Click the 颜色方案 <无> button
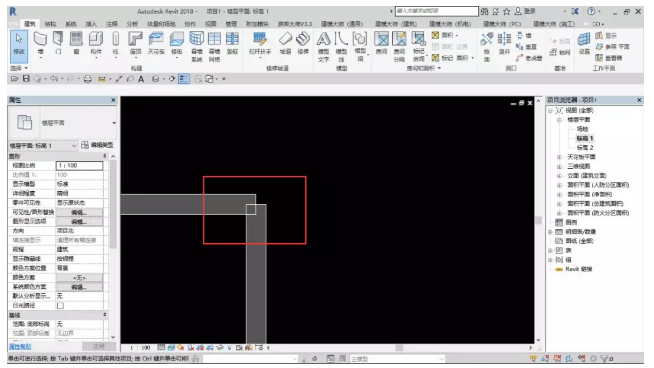Viewport: 654px width, 368px height. tap(79, 277)
